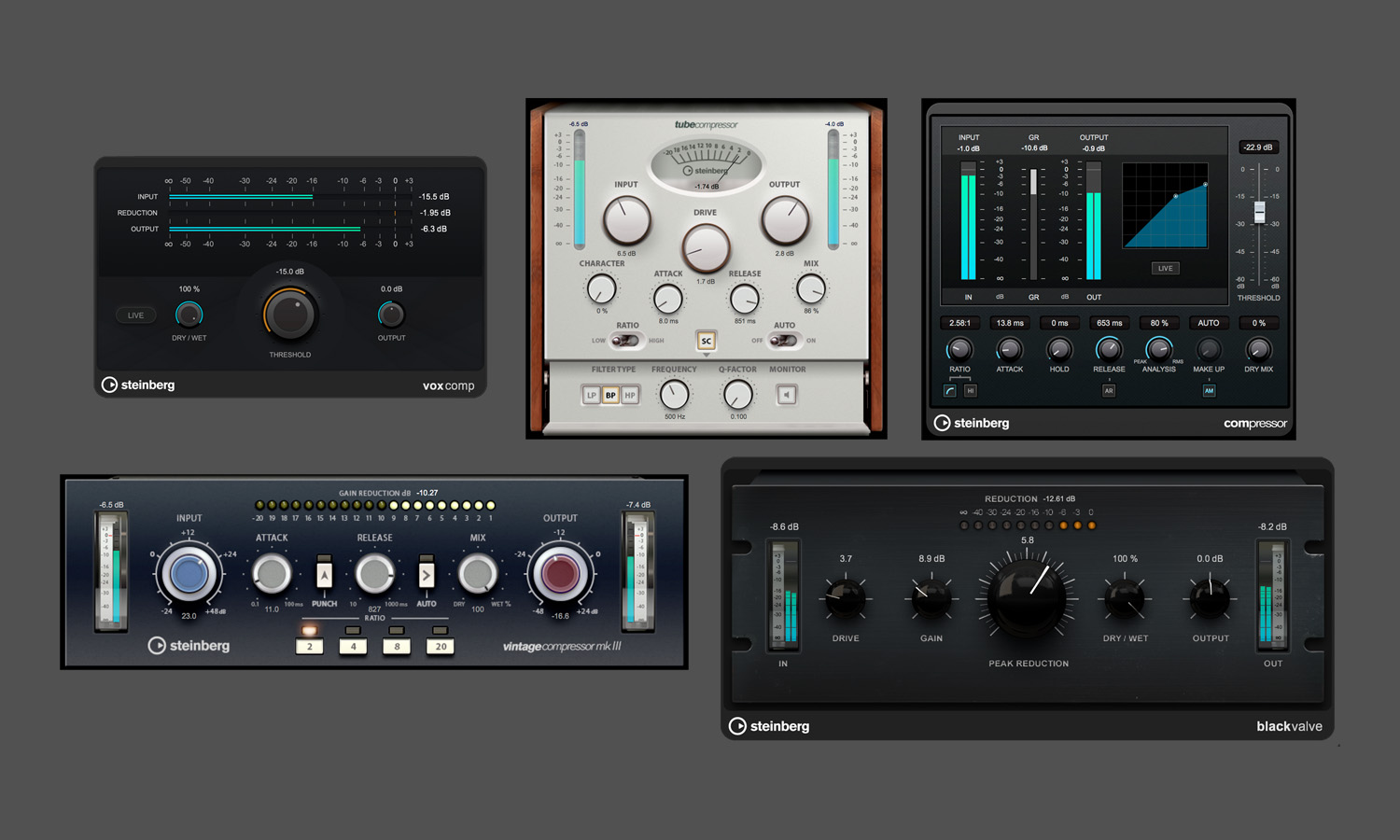Select the HP filter type
The width and height of the screenshot is (1400, 840).
[x=630, y=396]
